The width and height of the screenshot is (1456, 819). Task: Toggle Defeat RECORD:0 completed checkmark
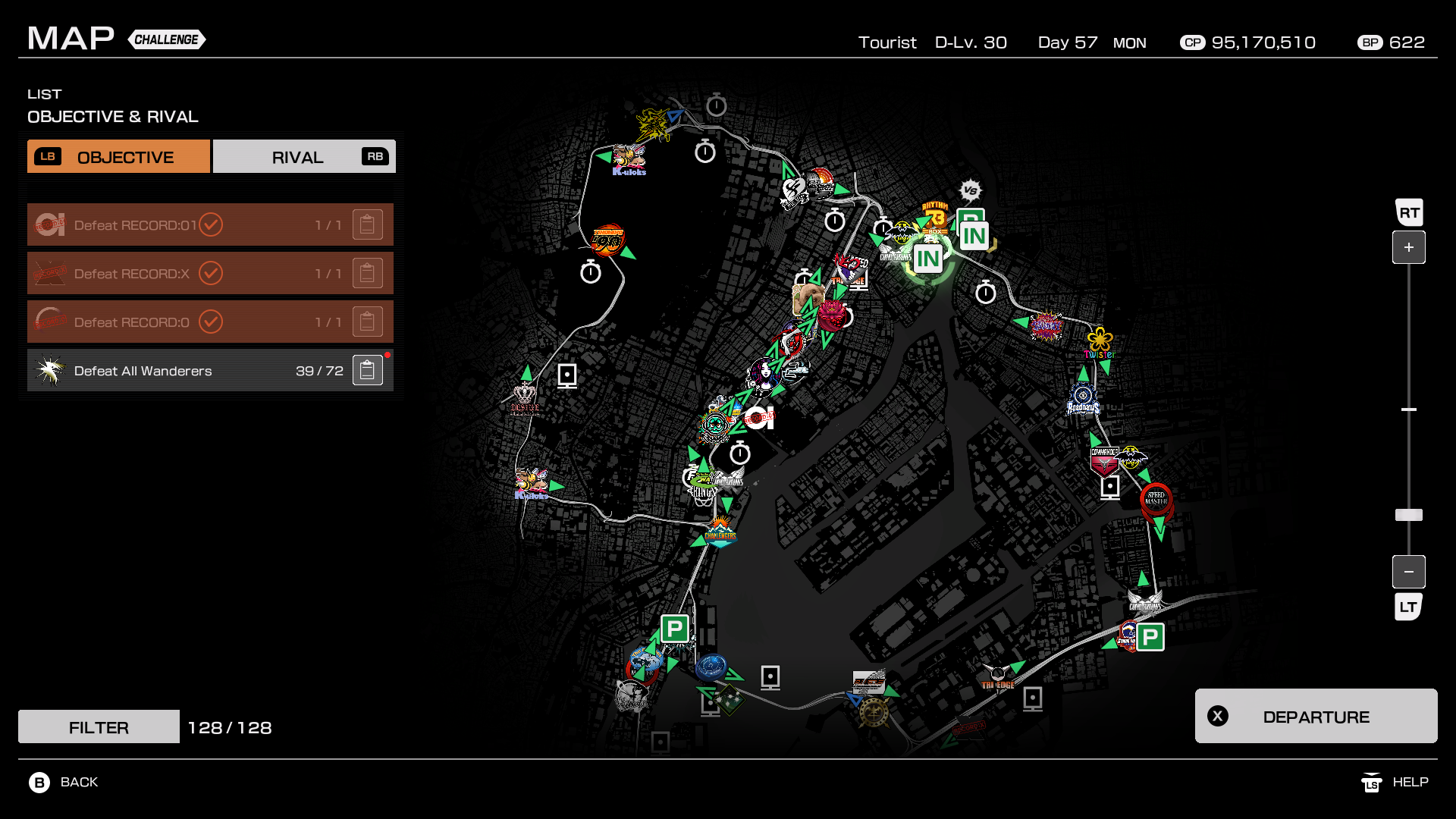[211, 322]
